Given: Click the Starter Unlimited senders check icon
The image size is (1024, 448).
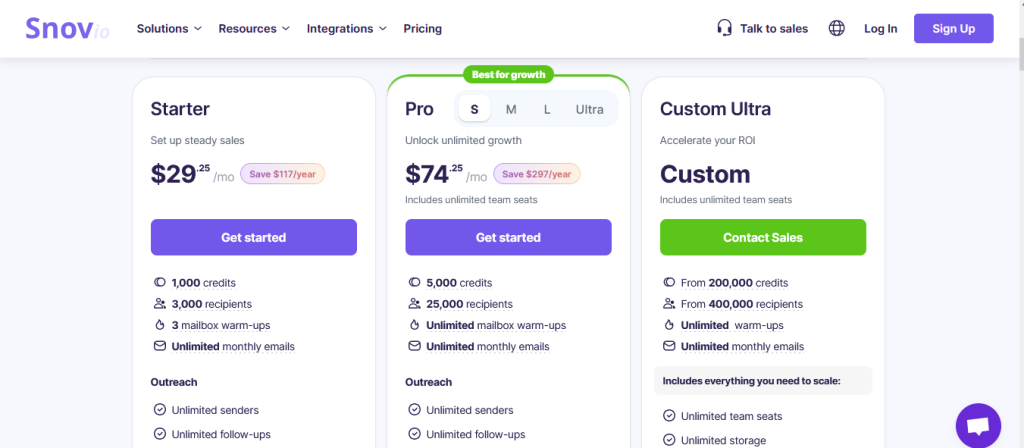Looking at the screenshot, I should [x=159, y=410].
